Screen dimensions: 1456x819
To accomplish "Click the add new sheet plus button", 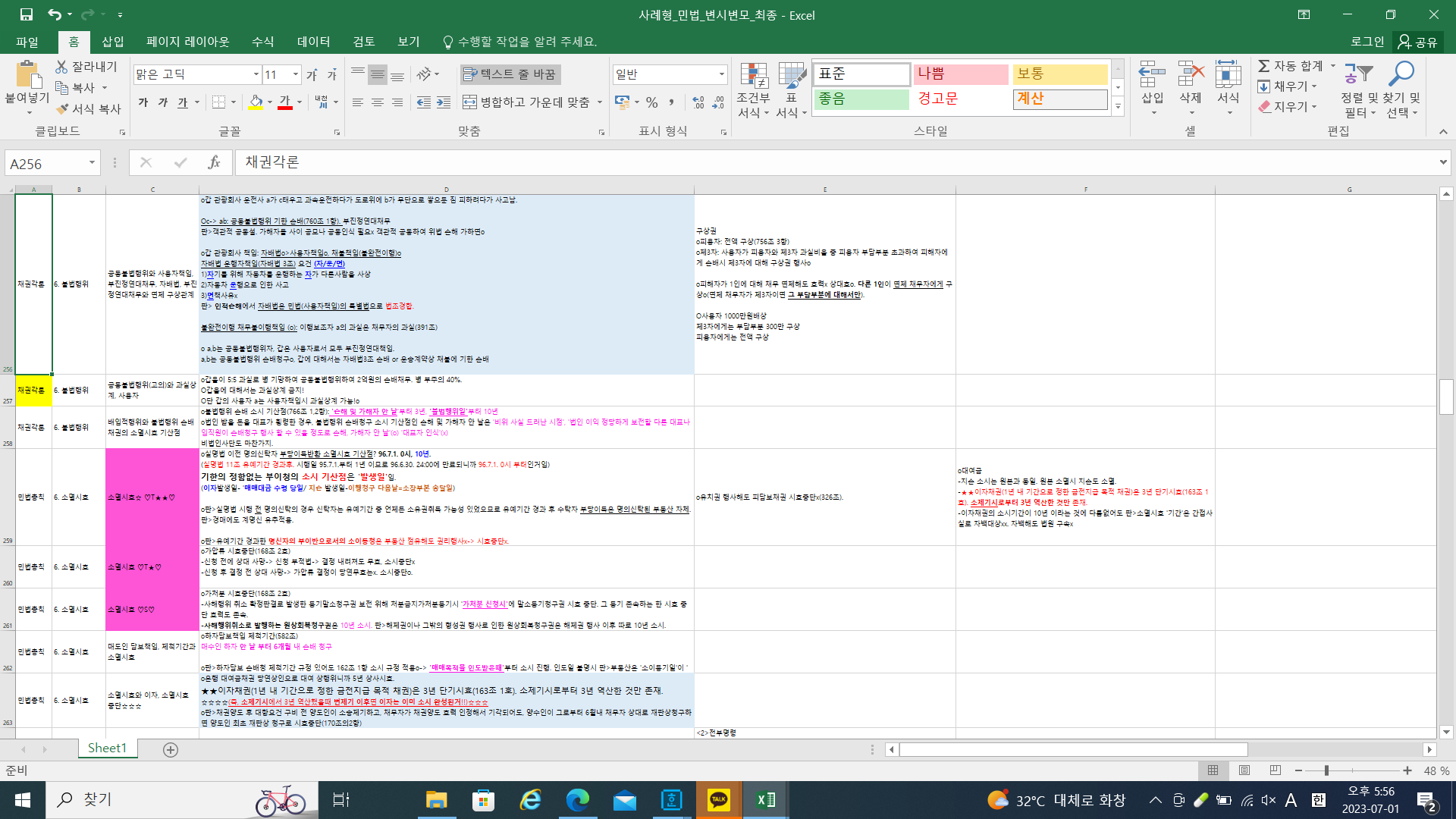I will (171, 749).
